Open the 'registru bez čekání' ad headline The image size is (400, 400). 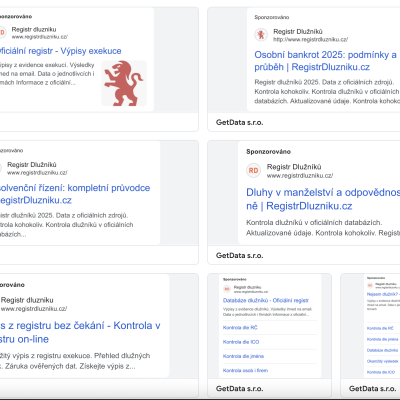pos(80,332)
